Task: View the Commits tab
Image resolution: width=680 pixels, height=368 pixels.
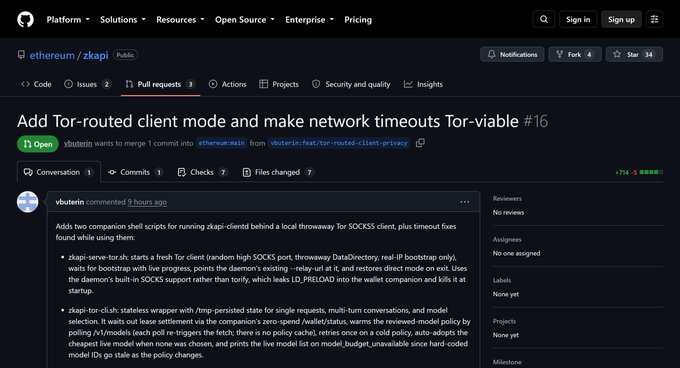Action: [x=135, y=172]
